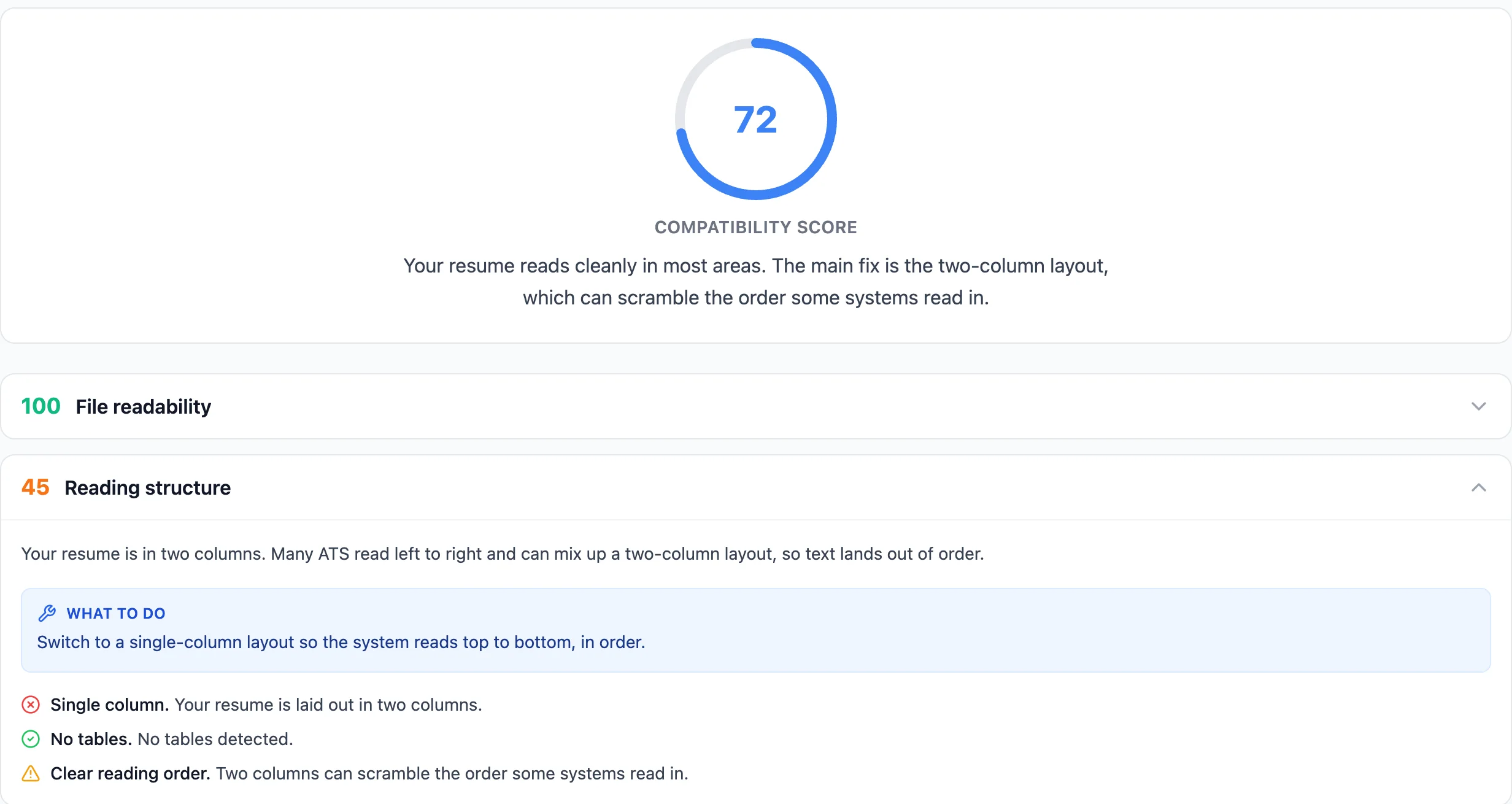This screenshot has height=804, width=1512.
Task: Click the COMPATIBILITY SCORE label
Action: 756,227
